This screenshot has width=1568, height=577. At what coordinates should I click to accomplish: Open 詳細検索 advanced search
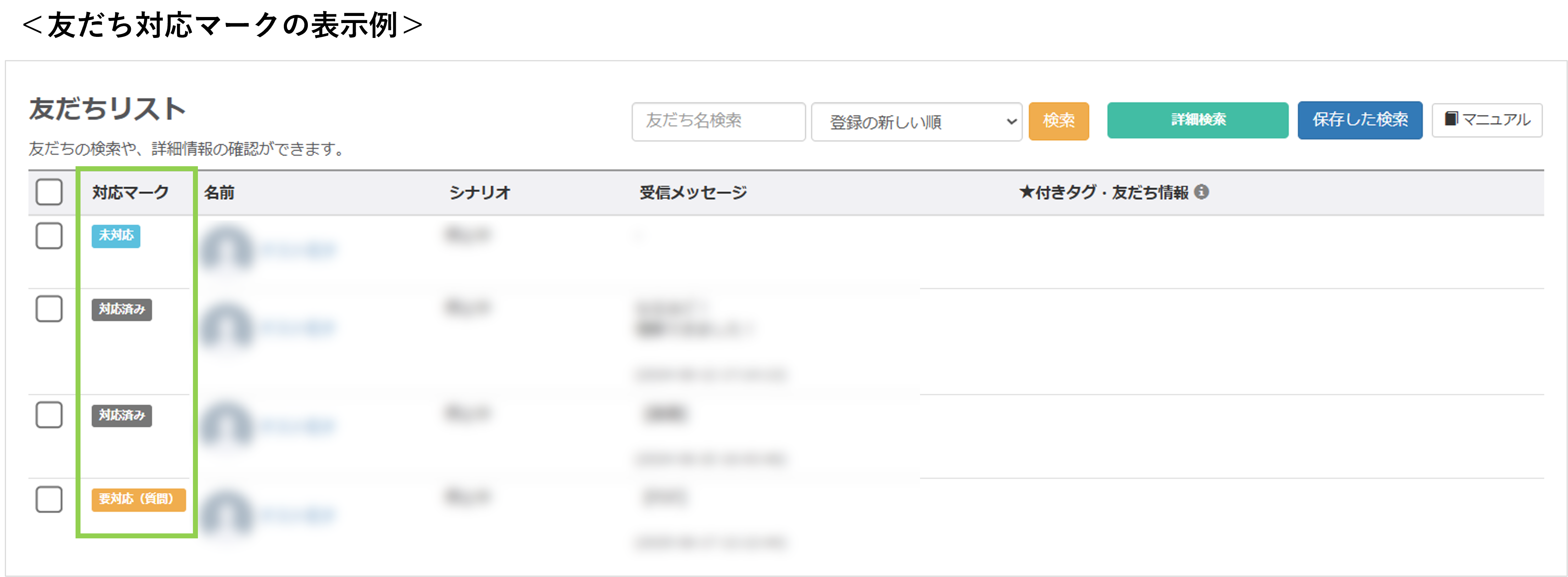click(x=1197, y=121)
